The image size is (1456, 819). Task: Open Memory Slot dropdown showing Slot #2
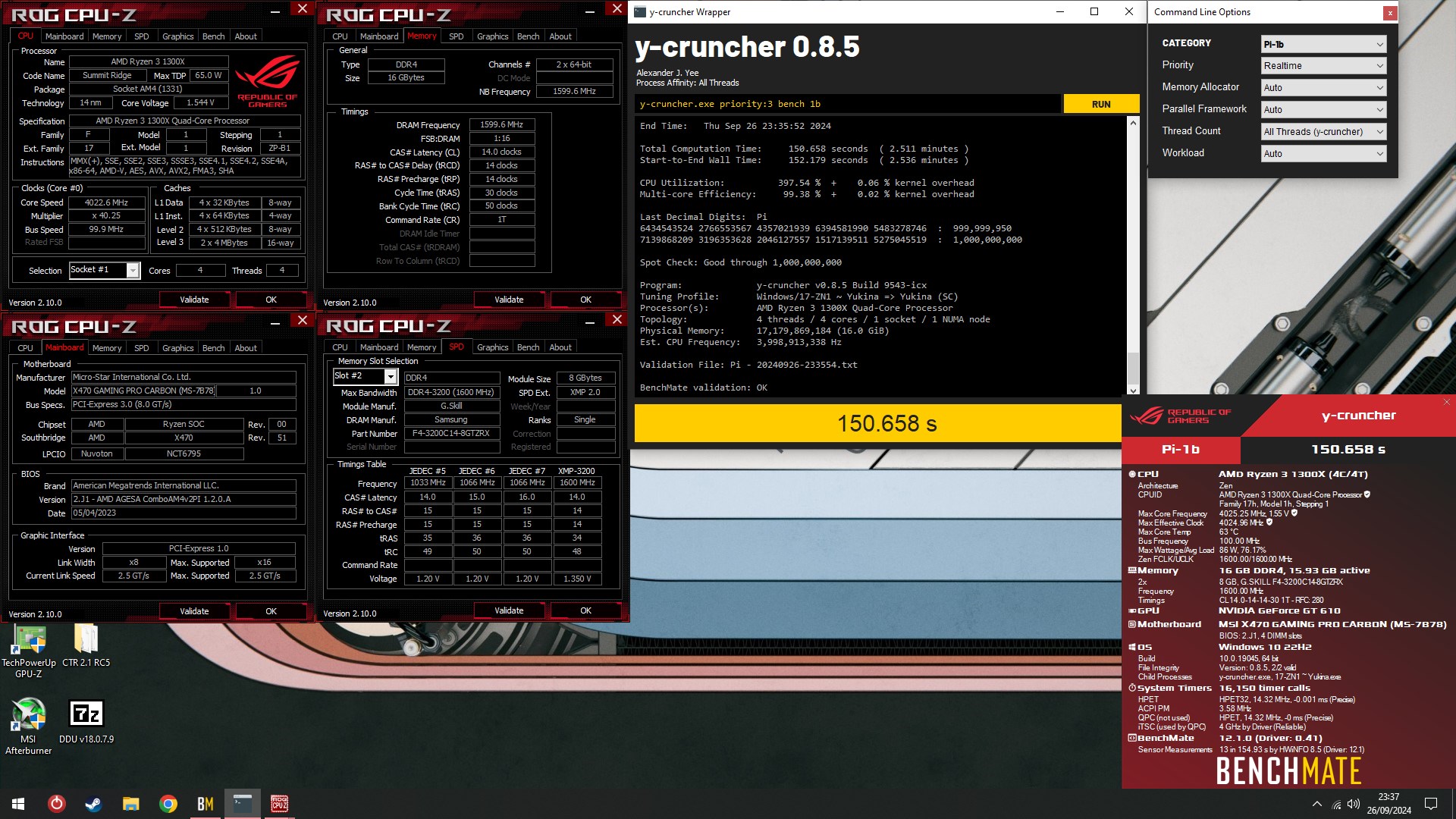366,376
